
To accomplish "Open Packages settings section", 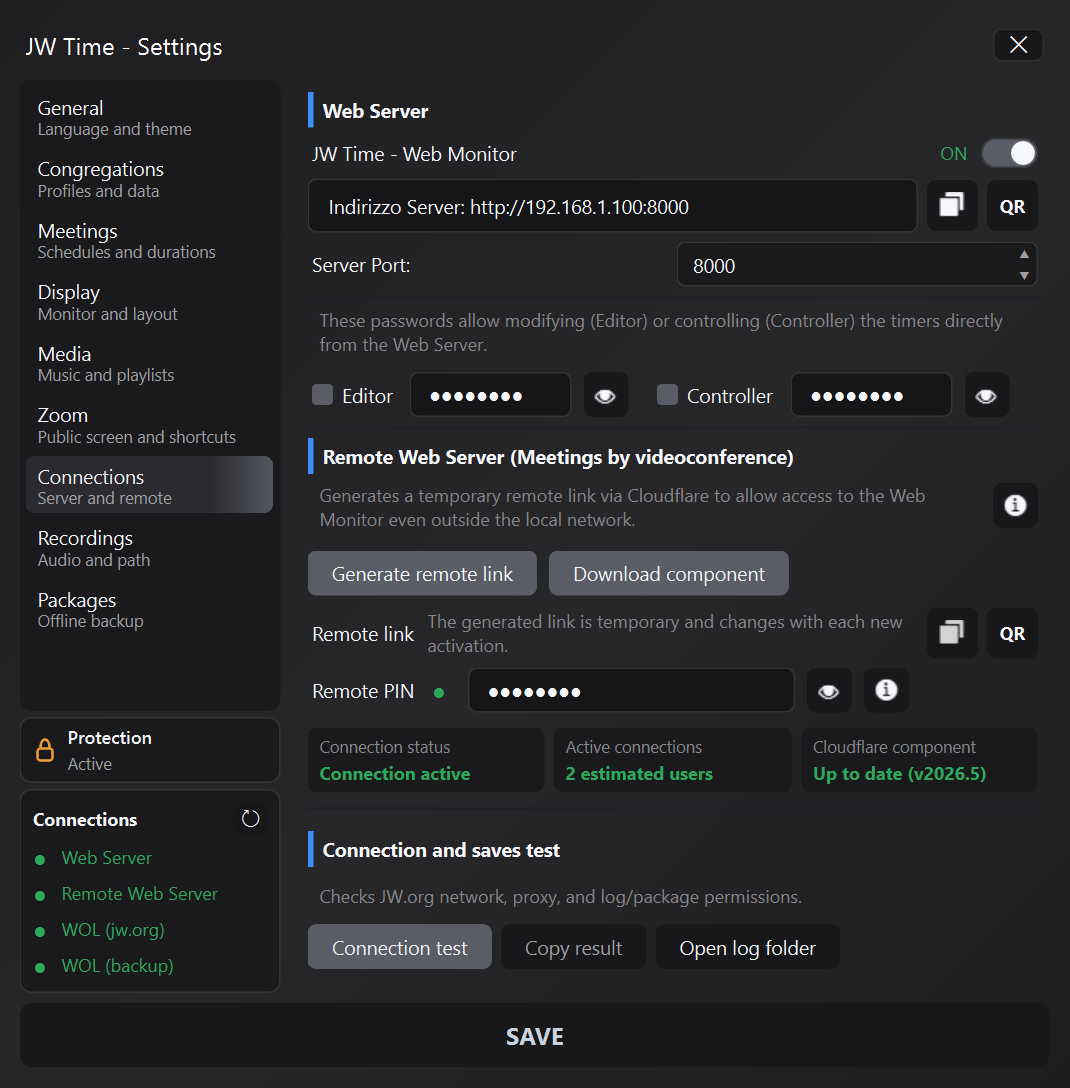I will pyautogui.click(x=149, y=610).
